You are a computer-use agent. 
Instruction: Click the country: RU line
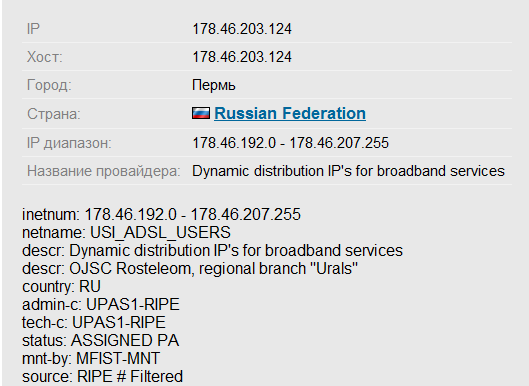[x=61, y=287]
